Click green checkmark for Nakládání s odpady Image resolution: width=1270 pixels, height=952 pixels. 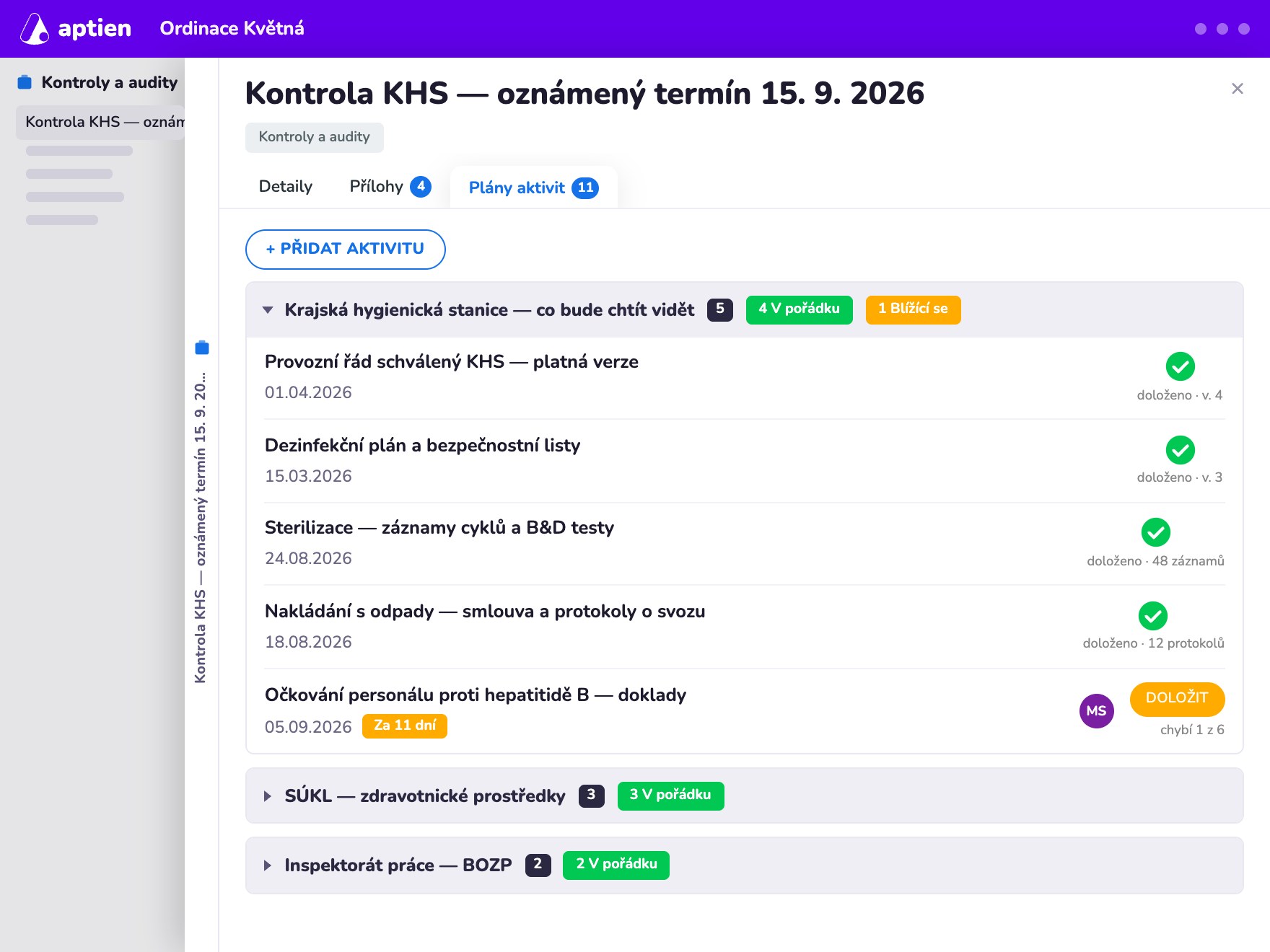coord(1152,616)
